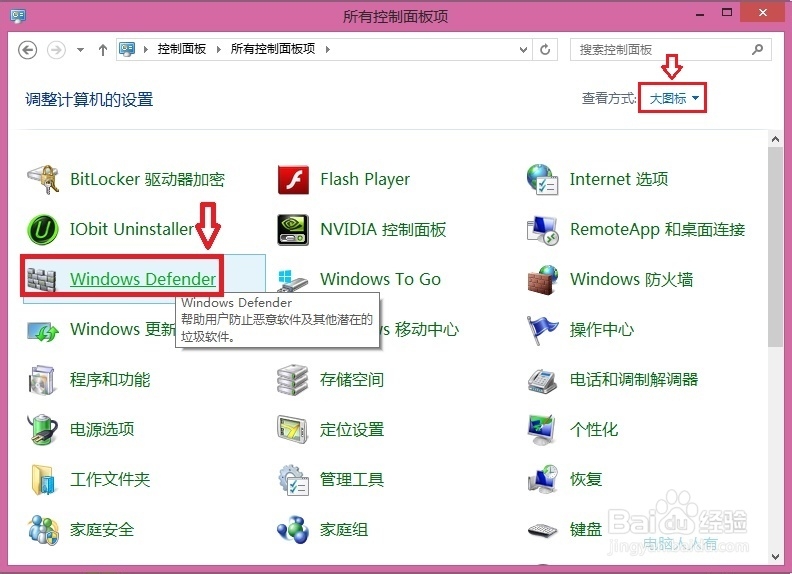
Task: Click the scrollbar up arrow
Action: [775, 139]
